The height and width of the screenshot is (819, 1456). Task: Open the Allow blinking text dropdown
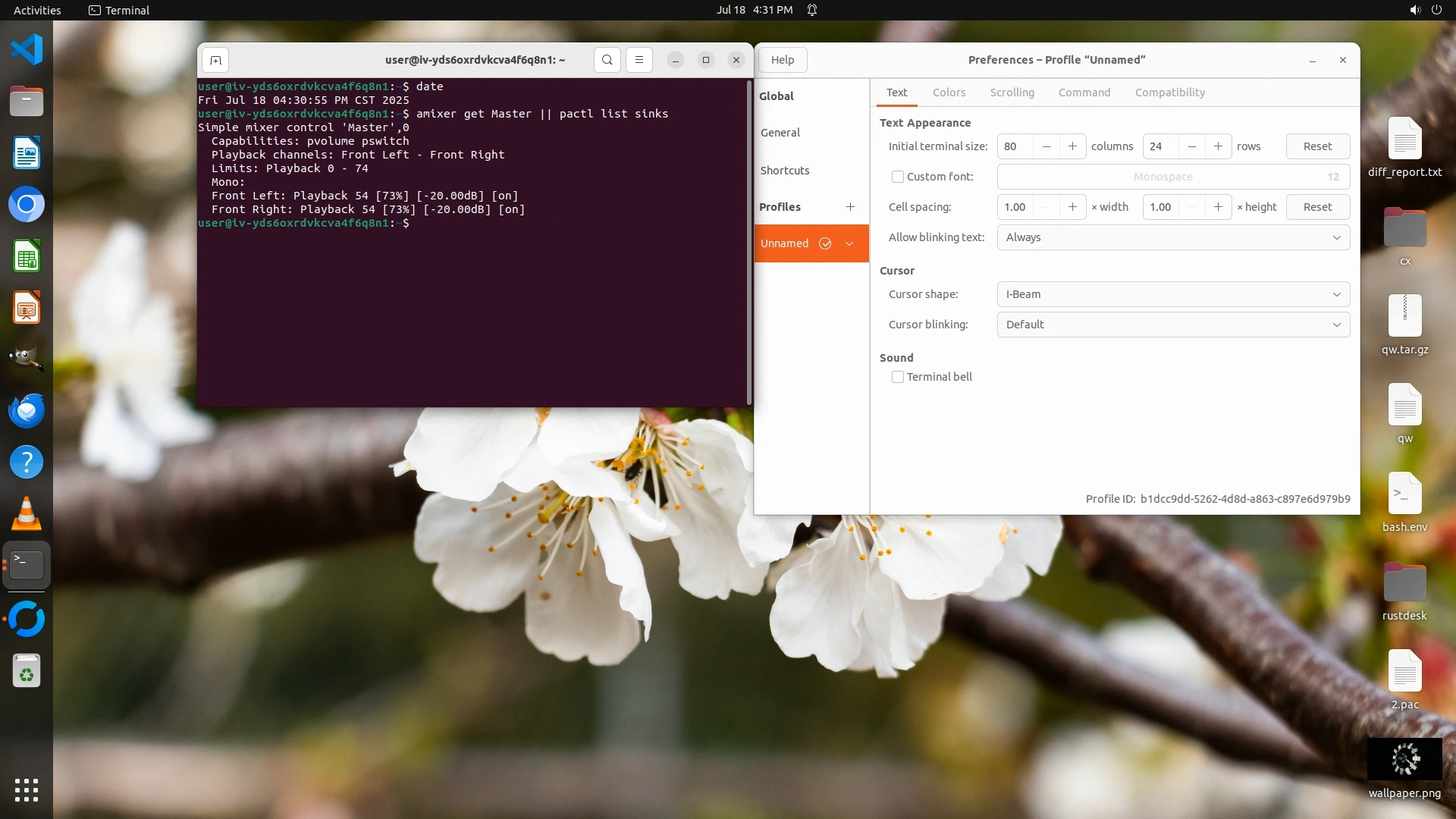pos(1172,237)
